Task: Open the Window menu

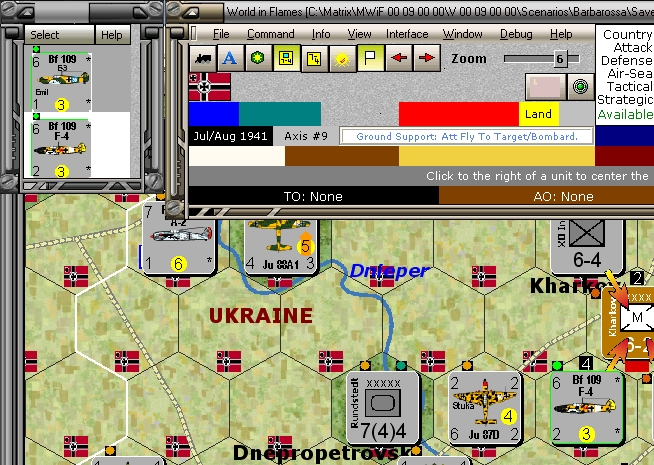Action: click(x=463, y=34)
